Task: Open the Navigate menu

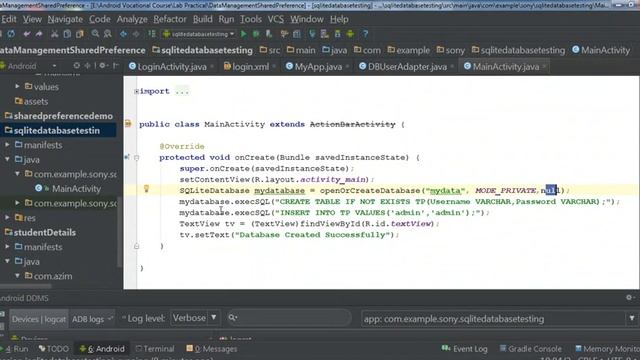Action: [65, 19]
